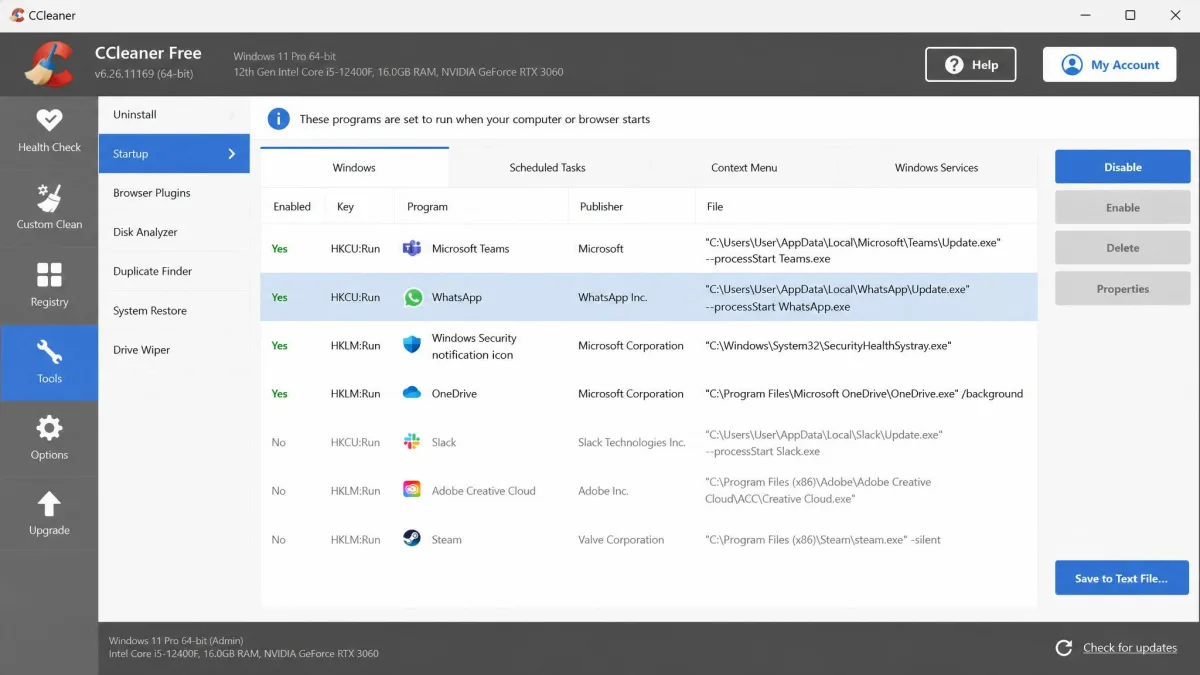Click HKLM:Run key in Adobe Creative Cloud row
Viewport: 1200px width, 675px height.
pyautogui.click(x=355, y=491)
